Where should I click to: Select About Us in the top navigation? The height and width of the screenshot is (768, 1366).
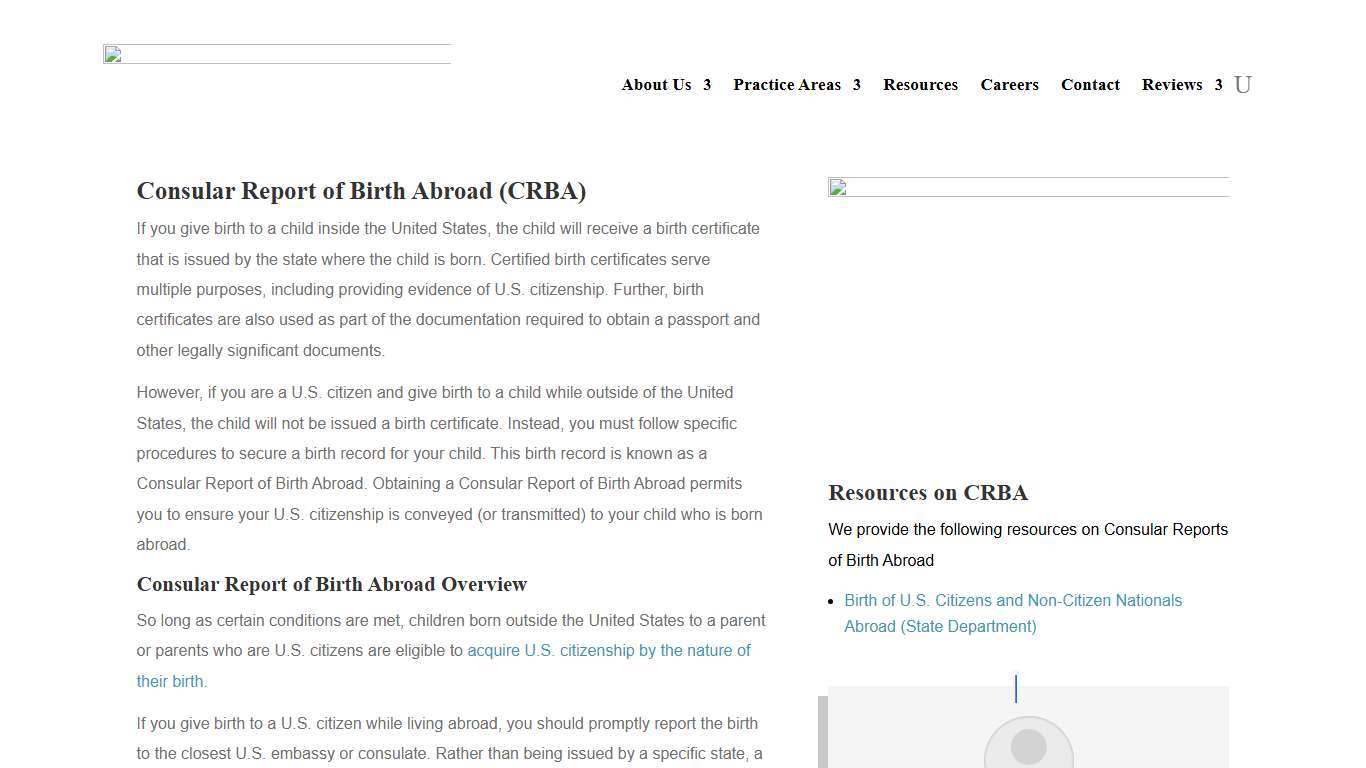(656, 85)
